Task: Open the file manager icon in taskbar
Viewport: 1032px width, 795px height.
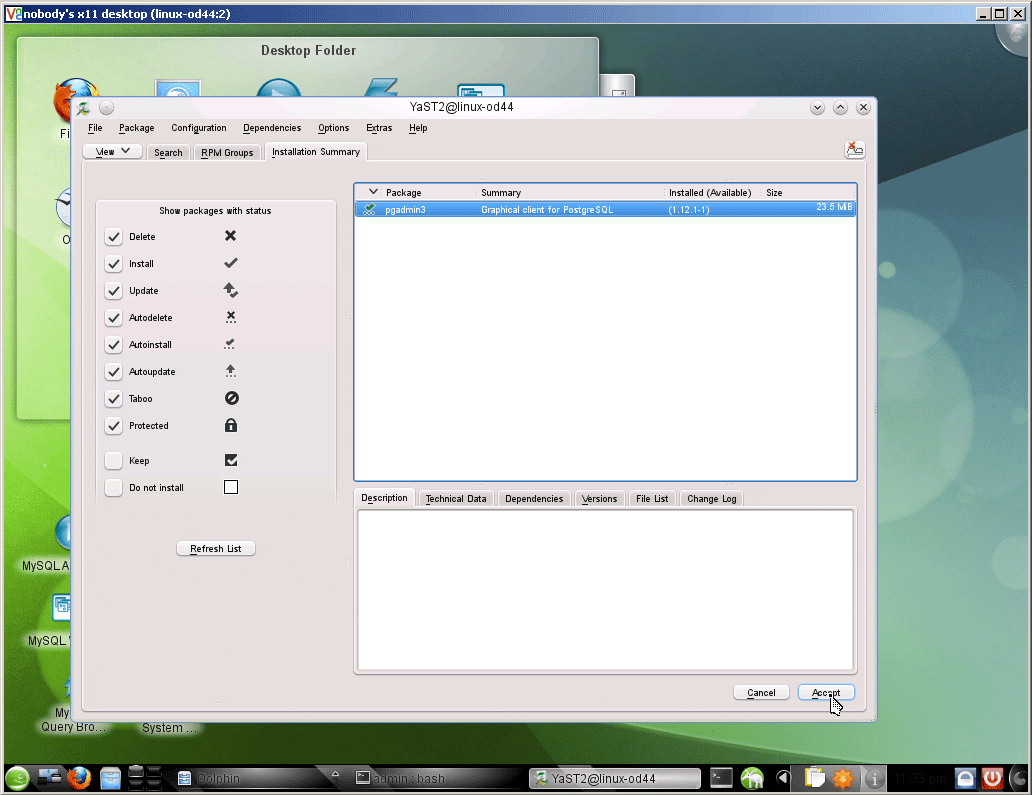Action: [111, 779]
